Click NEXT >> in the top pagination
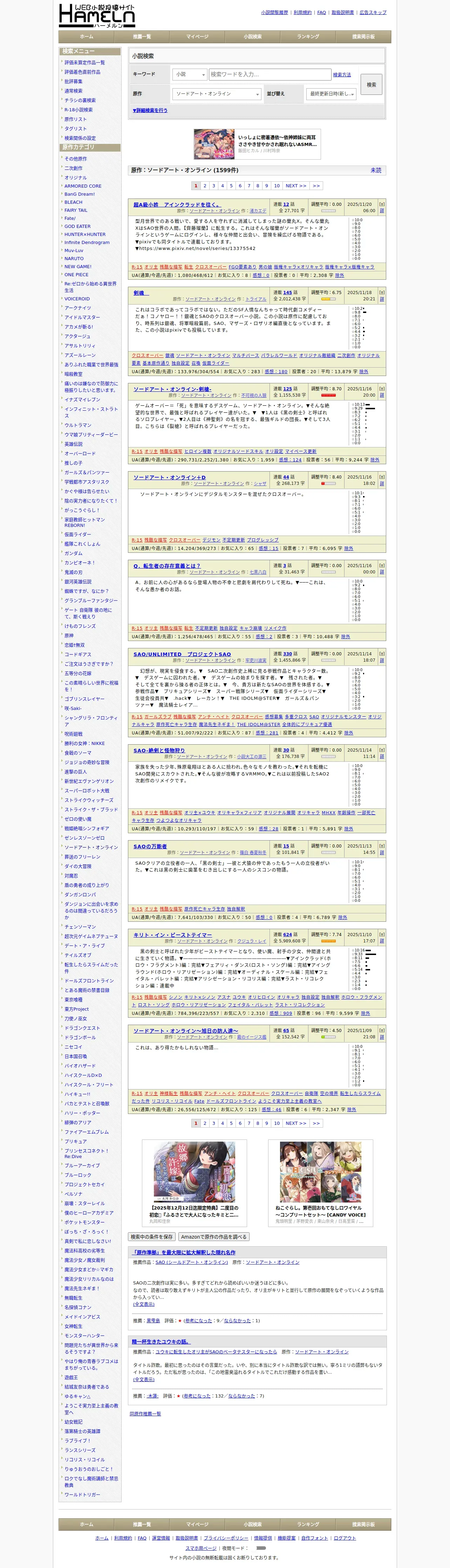This screenshot has height=1568, width=450. pyautogui.click(x=296, y=186)
